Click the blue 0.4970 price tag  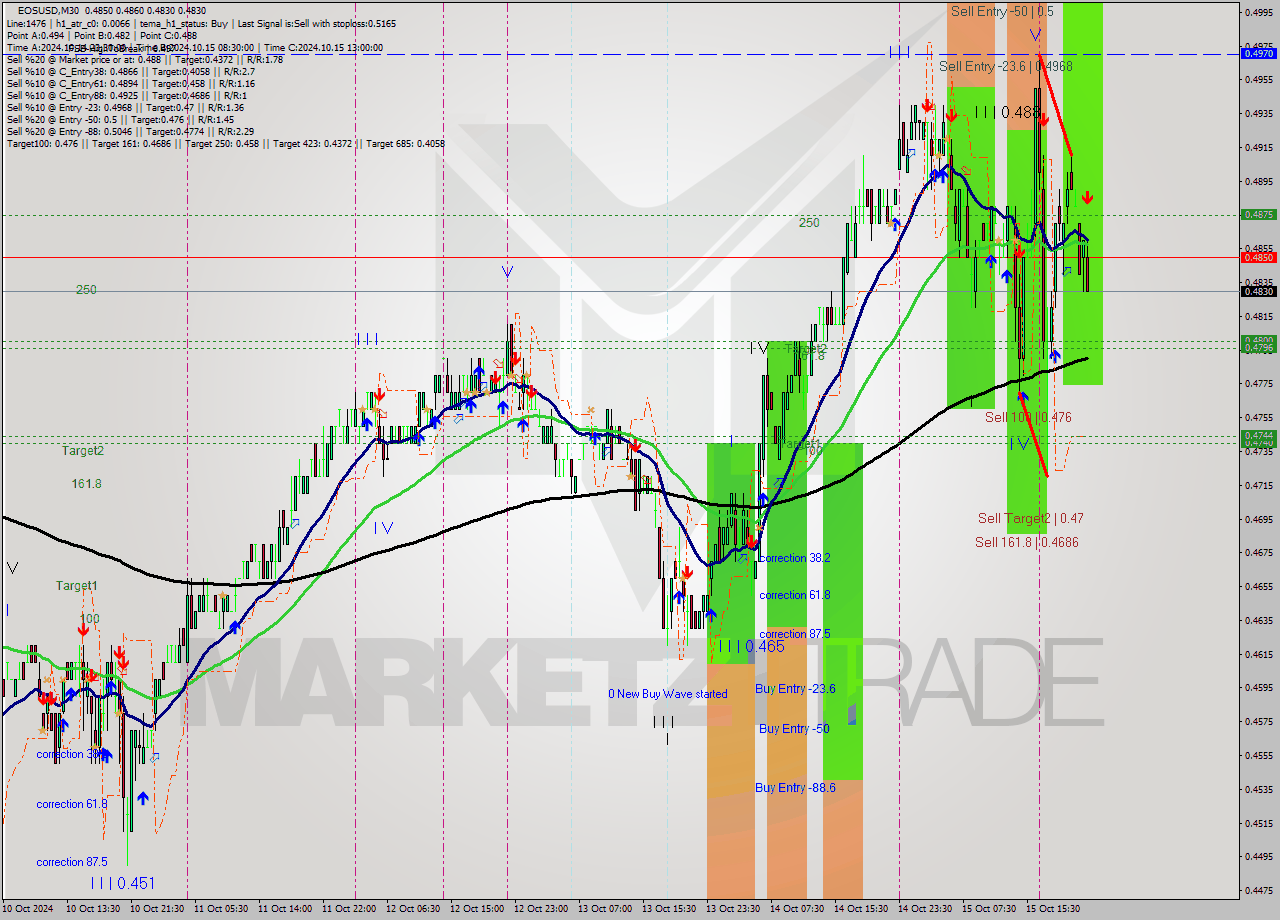pyautogui.click(x=1257, y=53)
